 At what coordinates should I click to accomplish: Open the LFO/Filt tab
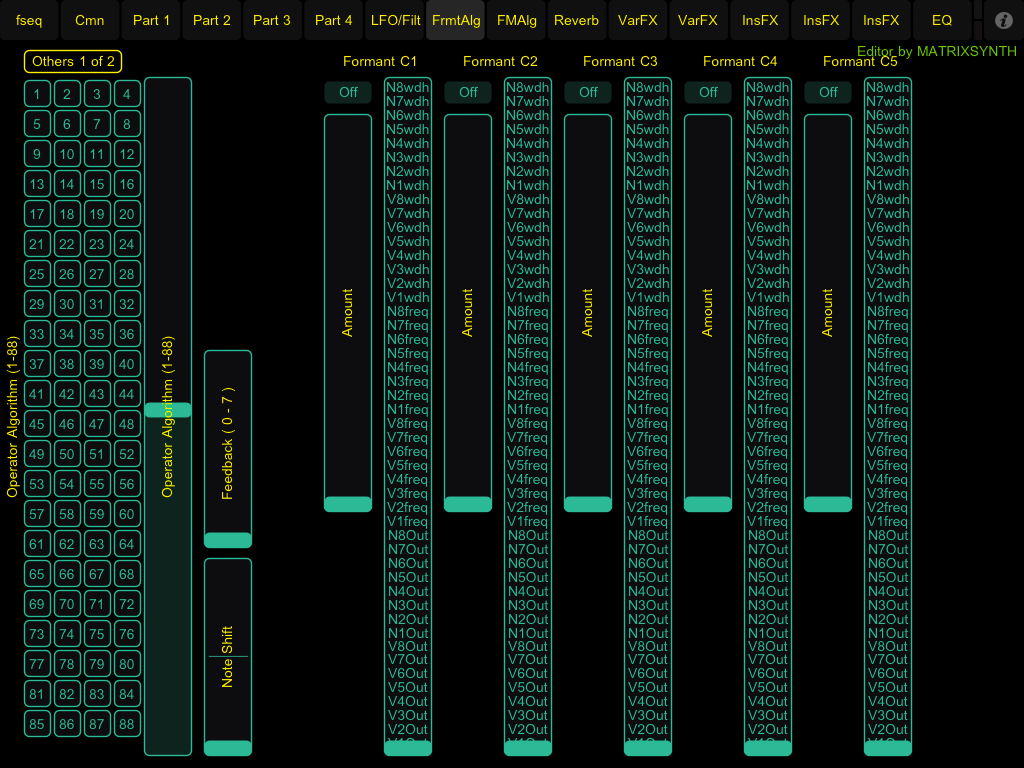pyautogui.click(x=395, y=20)
